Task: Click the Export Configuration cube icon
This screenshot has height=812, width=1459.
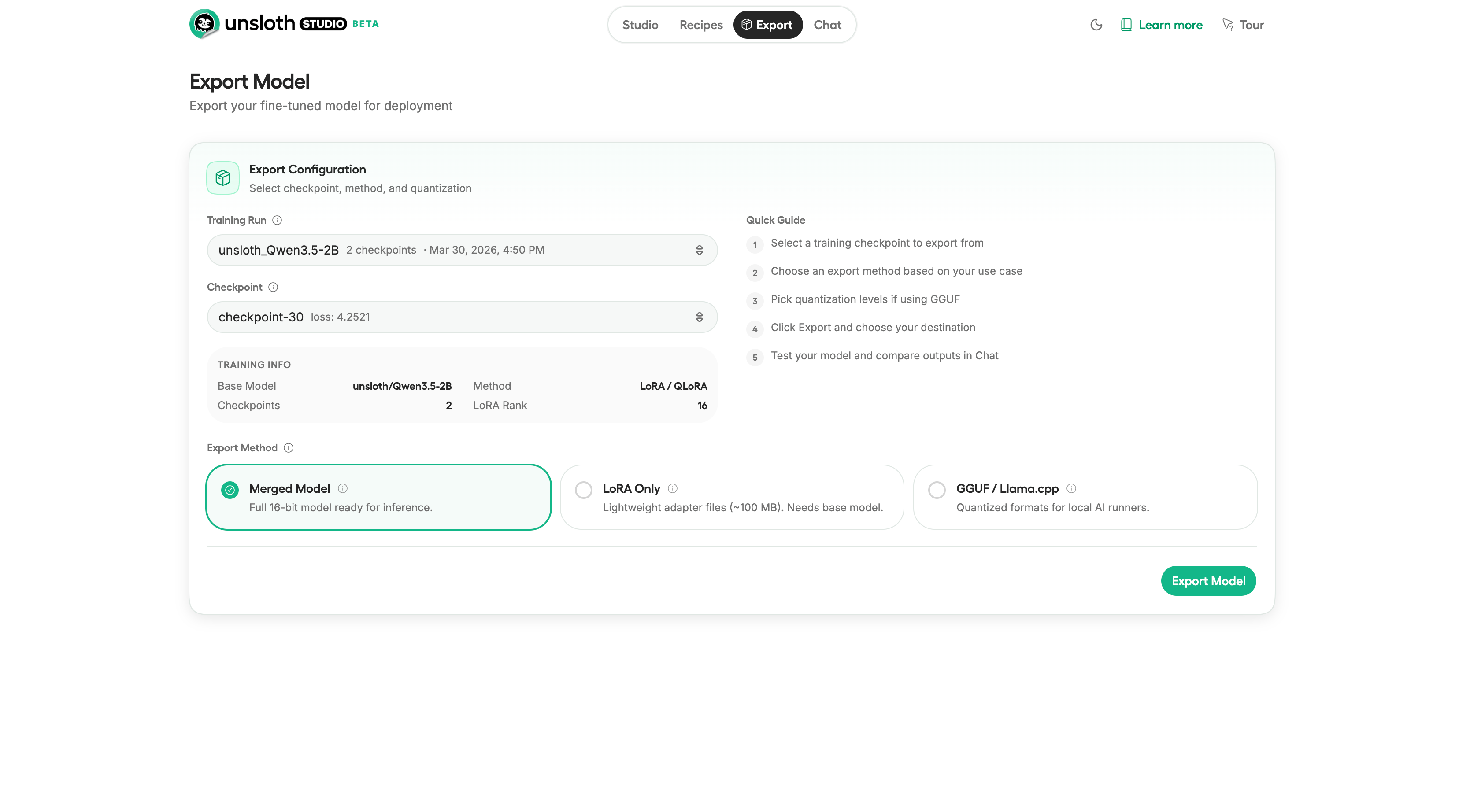Action: click(x=223, y=178)
